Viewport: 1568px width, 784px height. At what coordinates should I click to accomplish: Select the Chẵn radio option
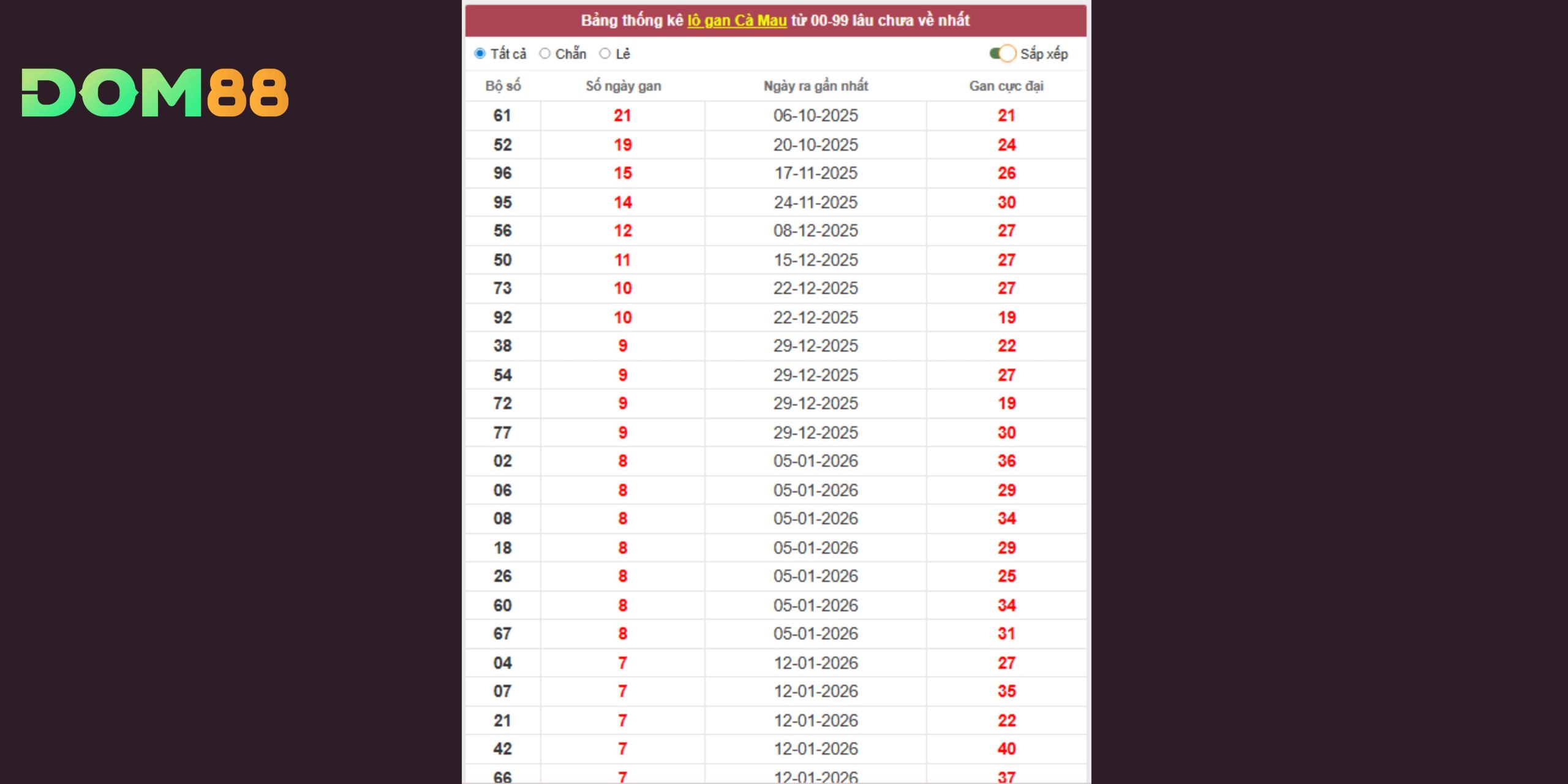point(545,54)
